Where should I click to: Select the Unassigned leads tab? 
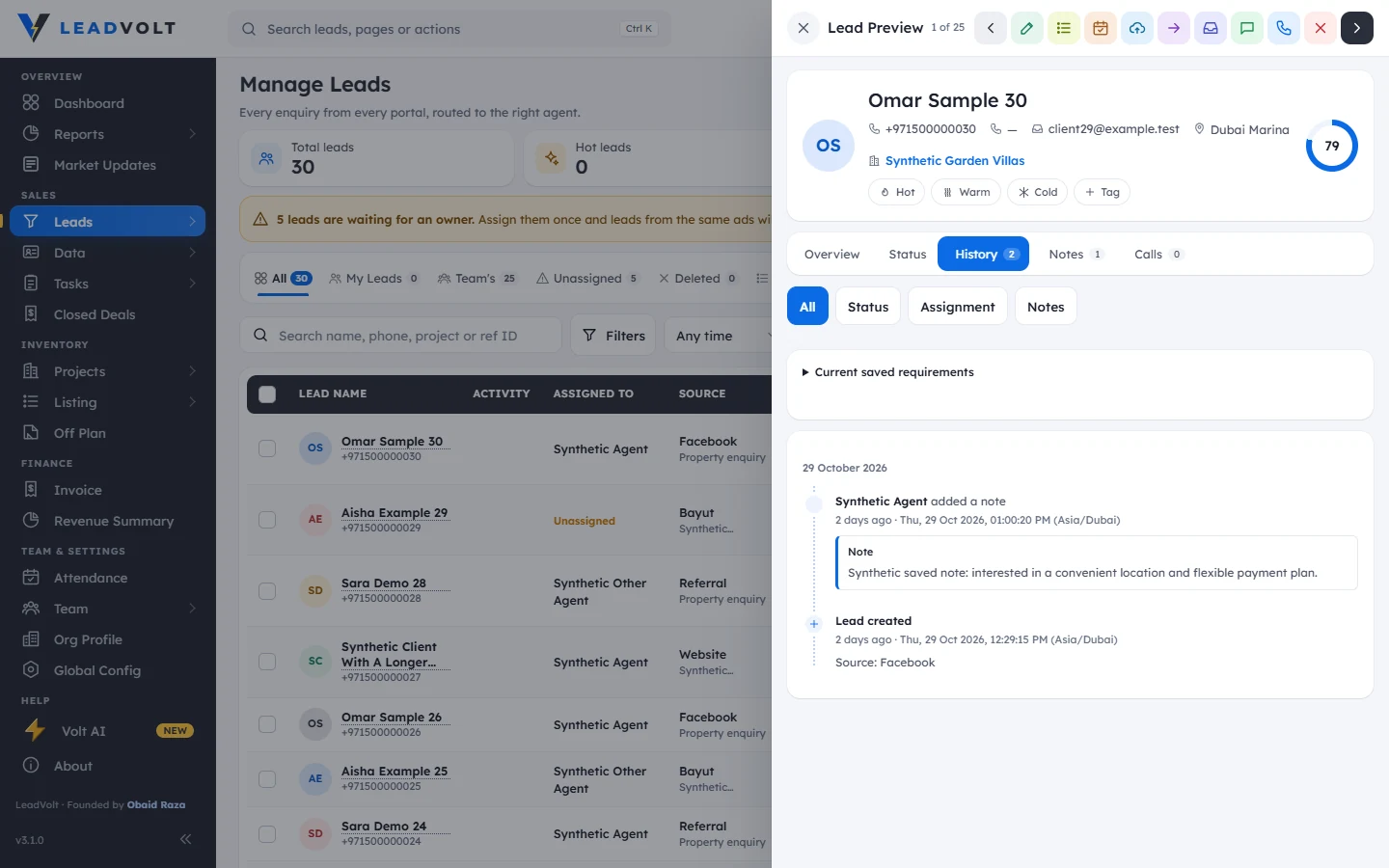586,279
